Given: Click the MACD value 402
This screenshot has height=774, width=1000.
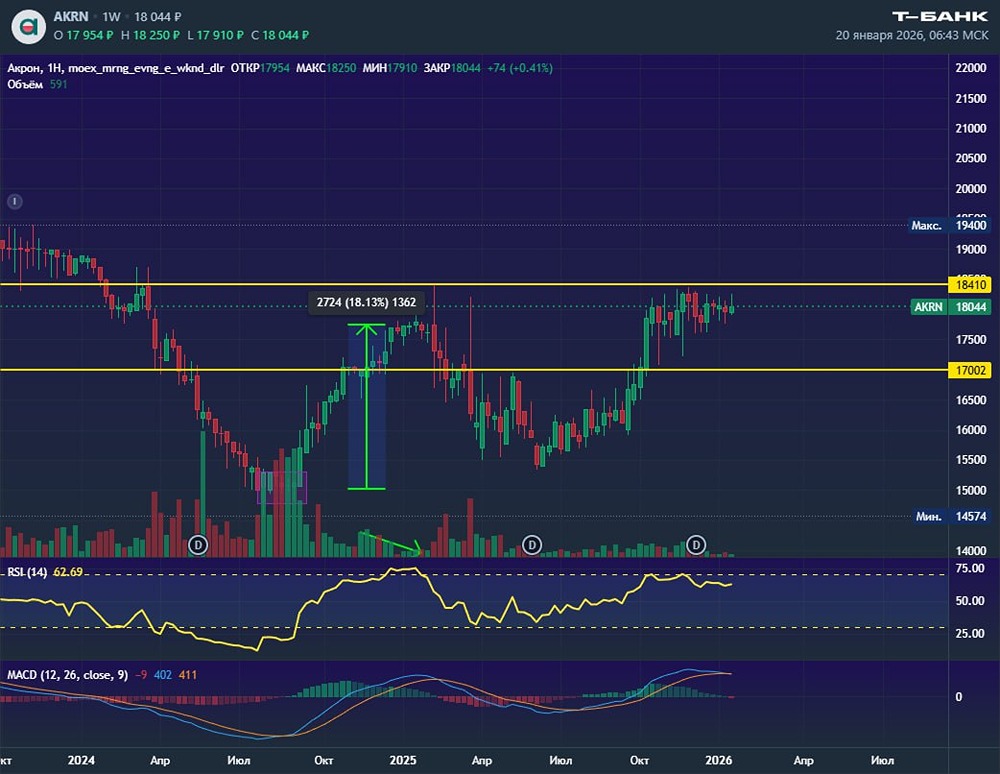Looking at the screenshot, I should (163, 675).
